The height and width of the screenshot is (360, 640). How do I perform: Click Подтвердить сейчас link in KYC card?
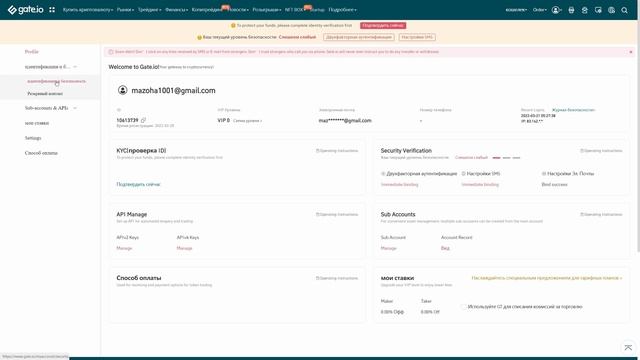coord(138,184)
